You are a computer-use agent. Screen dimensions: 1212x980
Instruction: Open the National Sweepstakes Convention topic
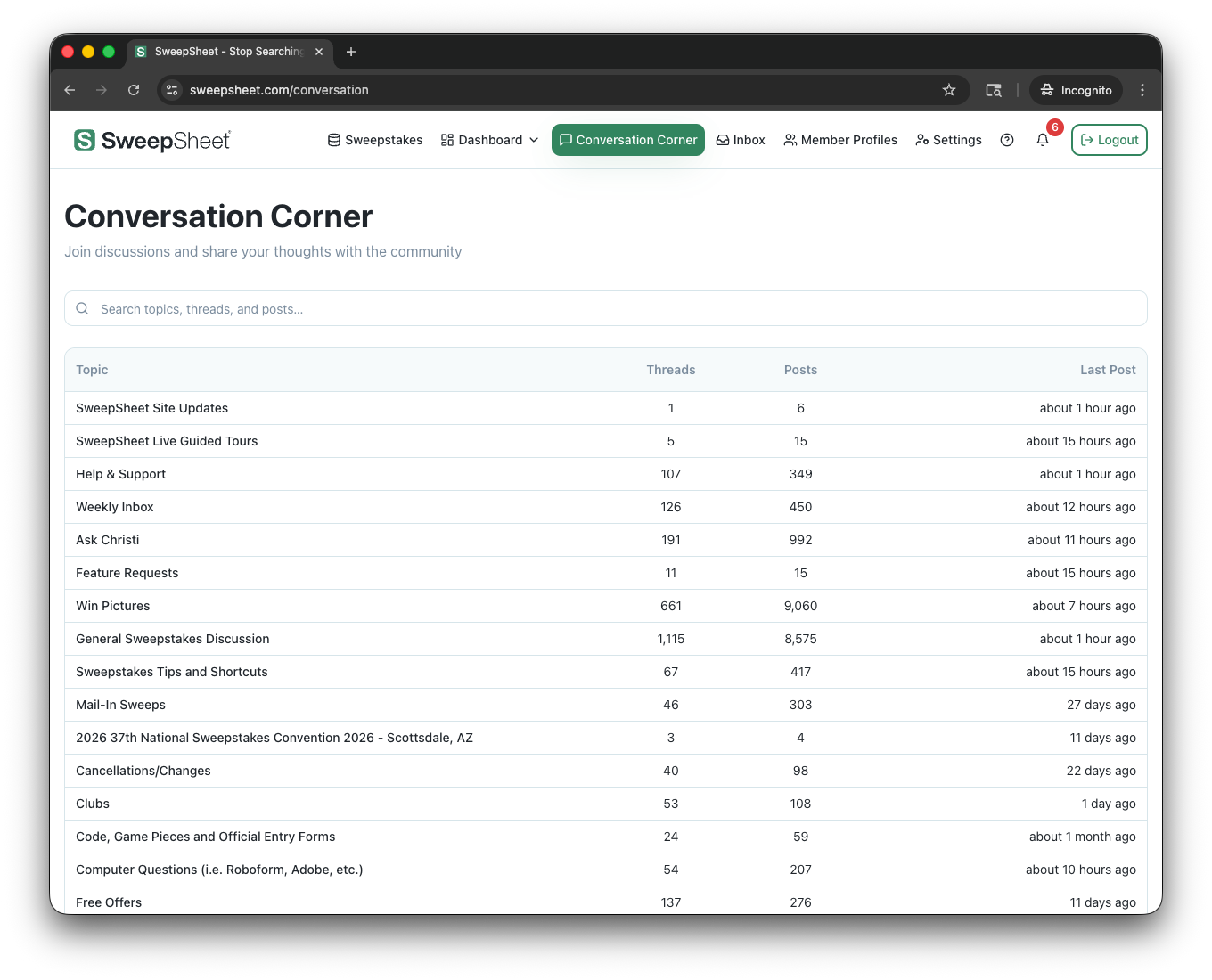pos(274,738)
